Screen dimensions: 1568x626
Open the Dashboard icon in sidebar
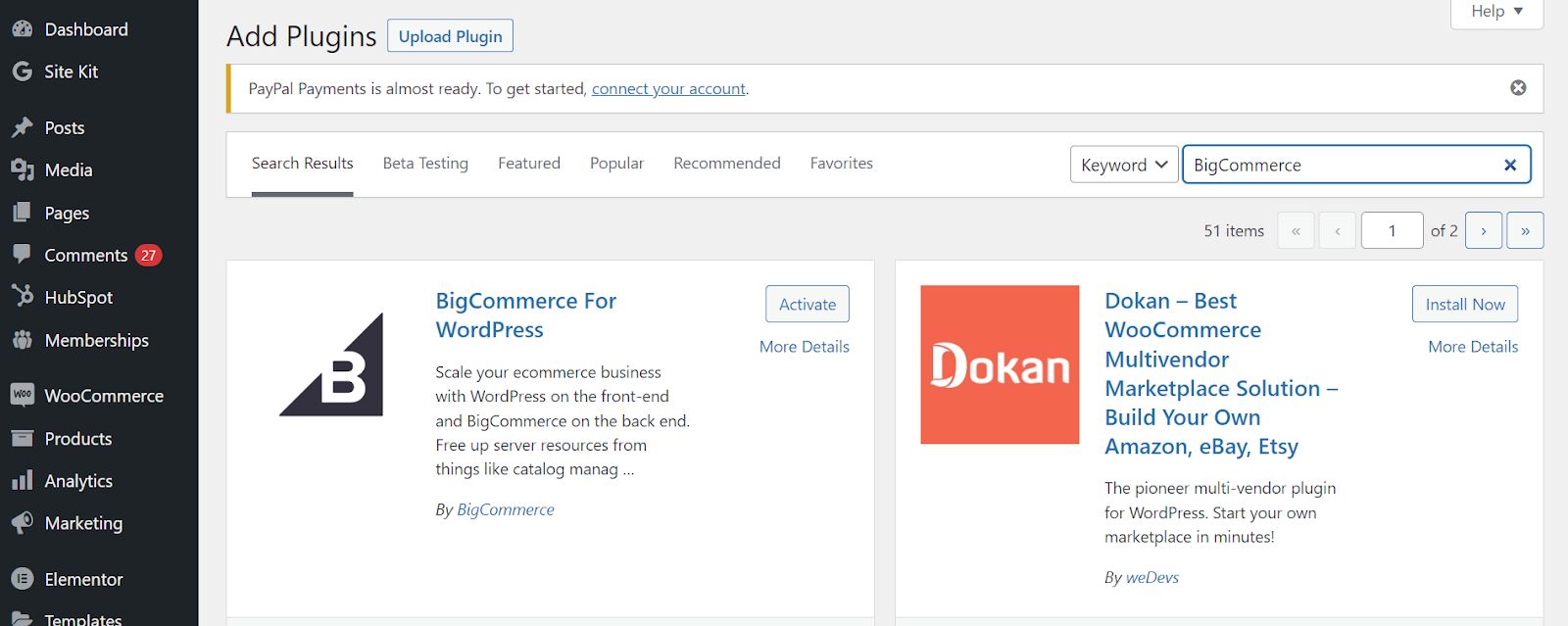pyautogui.click(x=22, y=29)
